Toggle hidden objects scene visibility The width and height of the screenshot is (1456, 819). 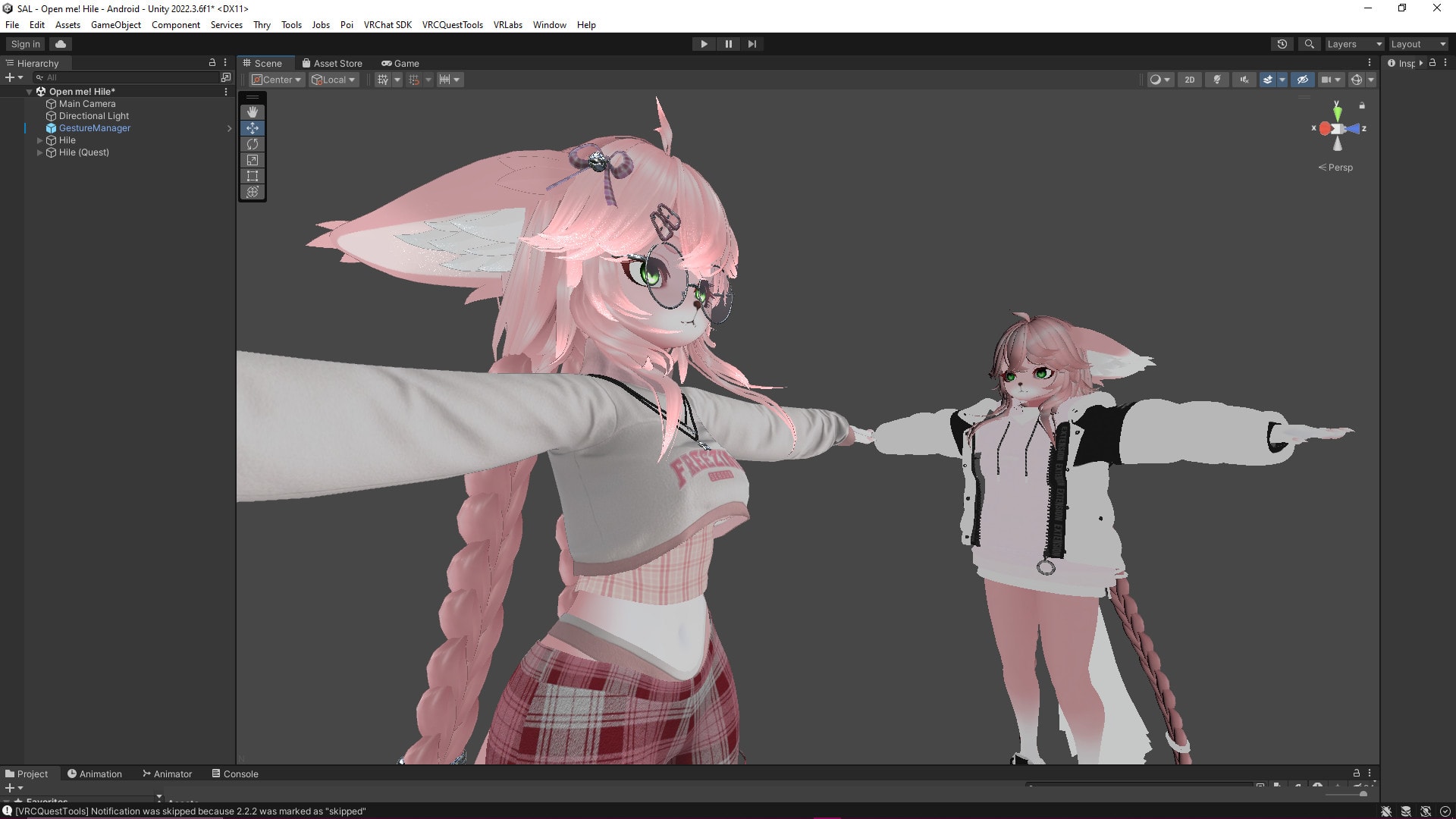(1302, 80)
